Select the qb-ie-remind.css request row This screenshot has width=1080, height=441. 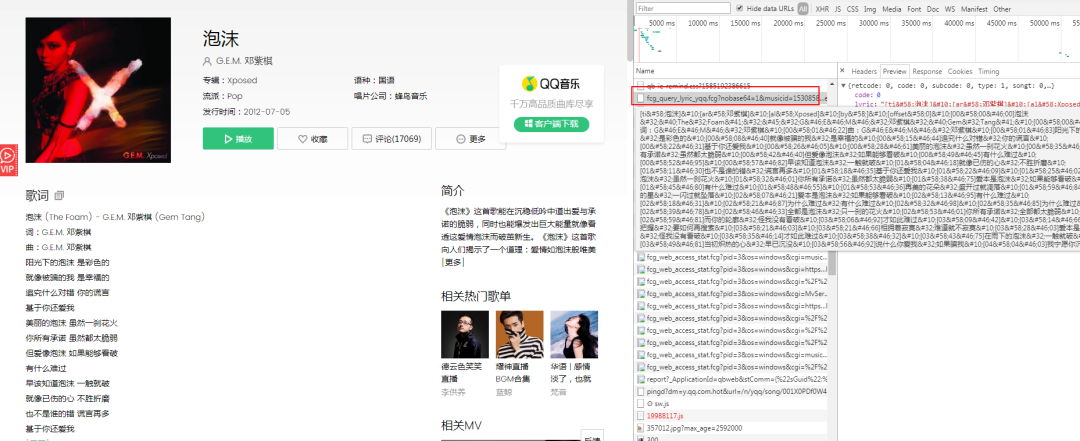click(731, 85)
